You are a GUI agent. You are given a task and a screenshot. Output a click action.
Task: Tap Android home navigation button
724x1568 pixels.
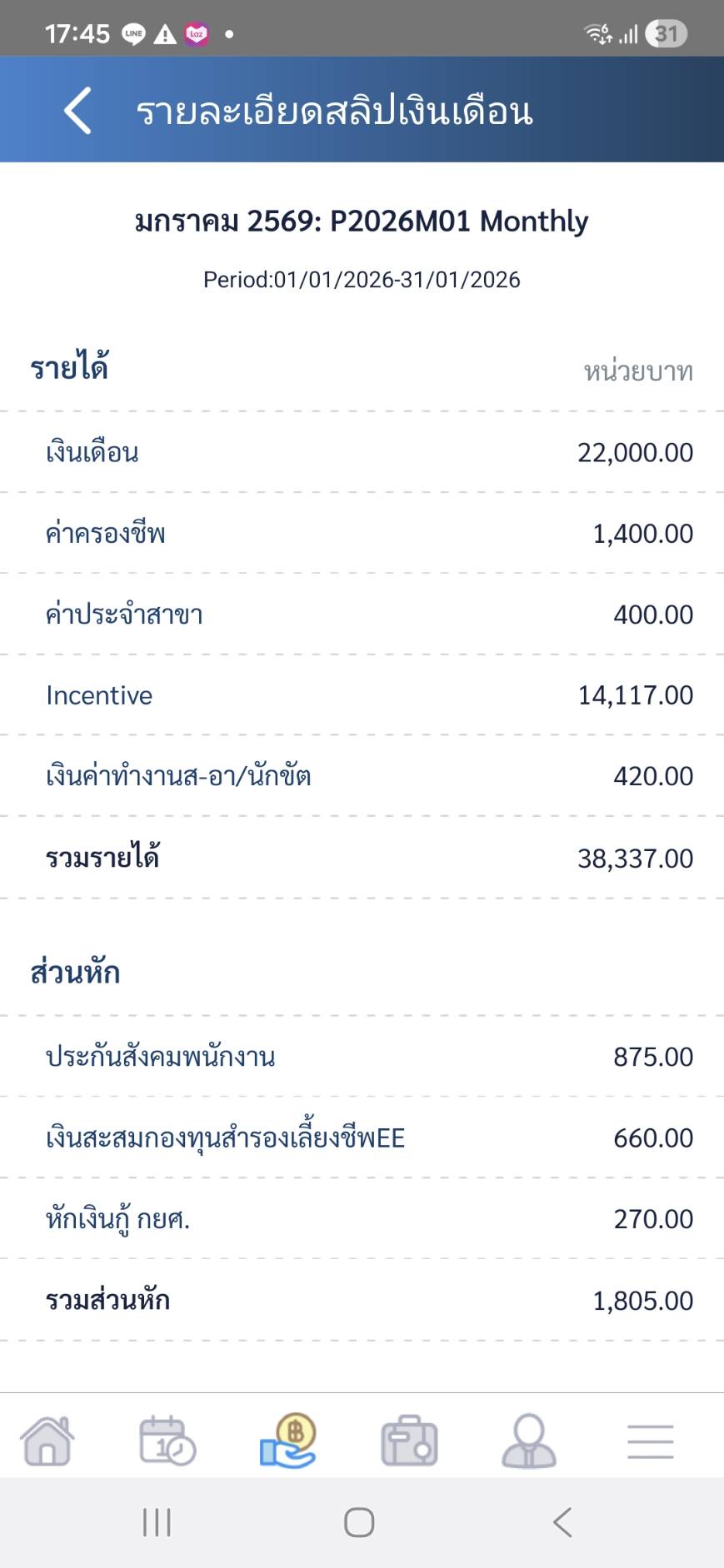[x=359, y=1522]
